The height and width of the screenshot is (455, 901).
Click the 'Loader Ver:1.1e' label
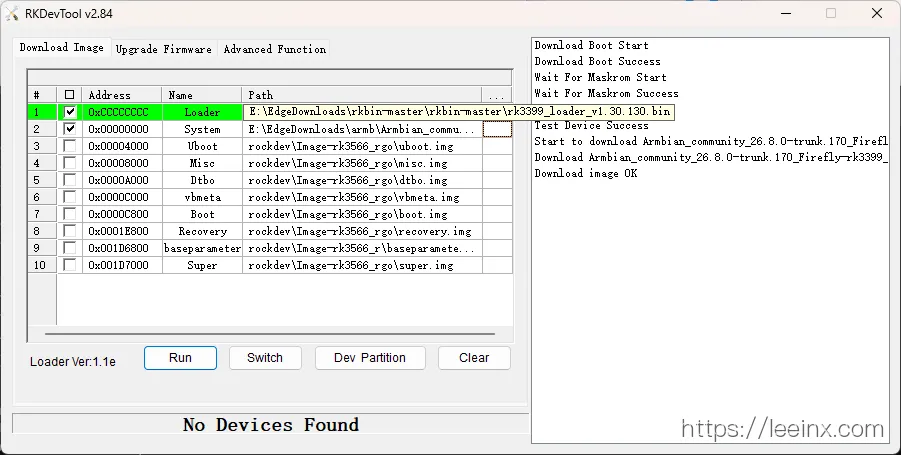pyautogui.click(x=73, y=361)
